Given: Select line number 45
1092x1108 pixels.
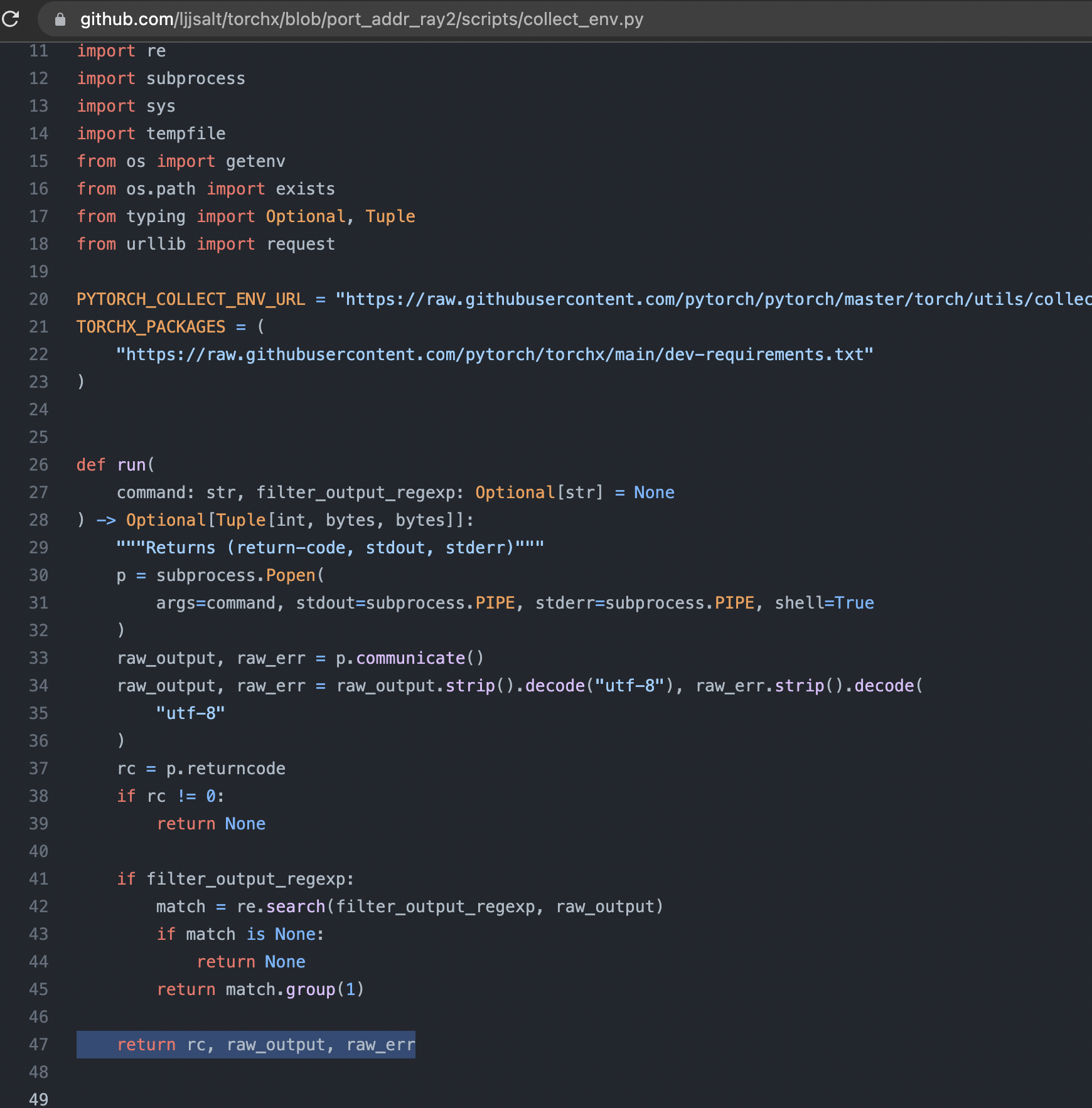Looking at the screenshot, I should coord(39,989).
